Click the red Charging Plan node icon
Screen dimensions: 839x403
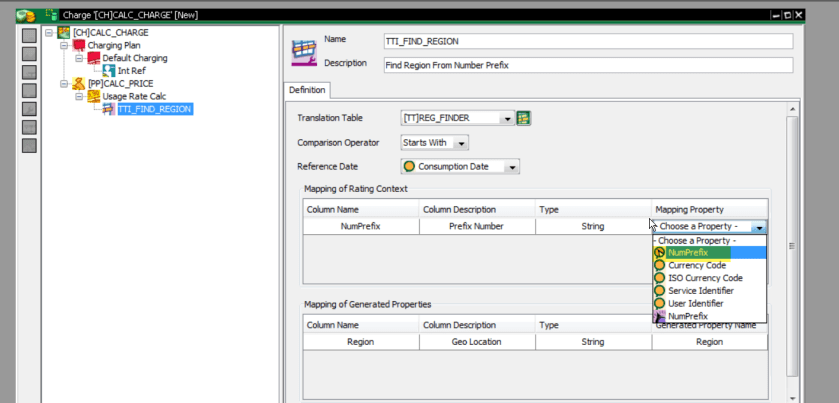(79, 45)
